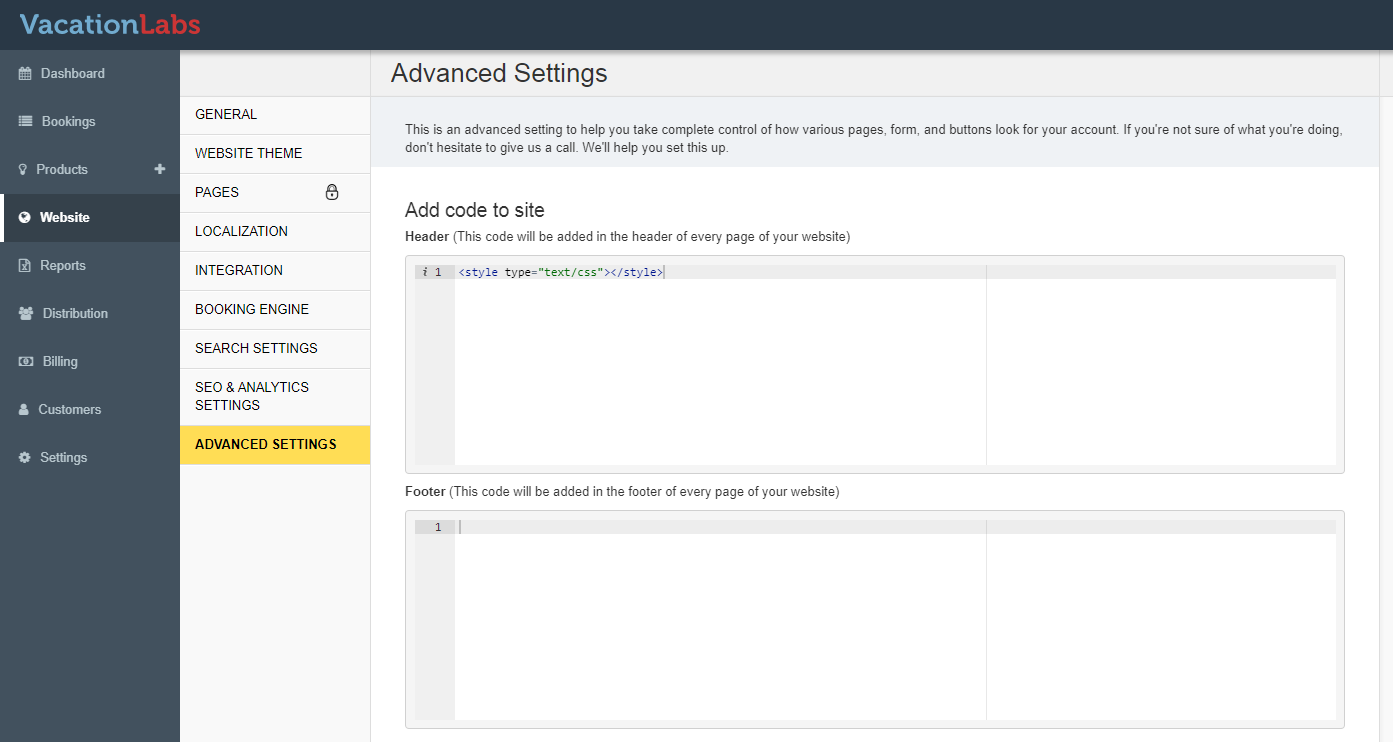1393x742 pixels.
Task: Click inside the Header code editor
Action: point(720,365)
